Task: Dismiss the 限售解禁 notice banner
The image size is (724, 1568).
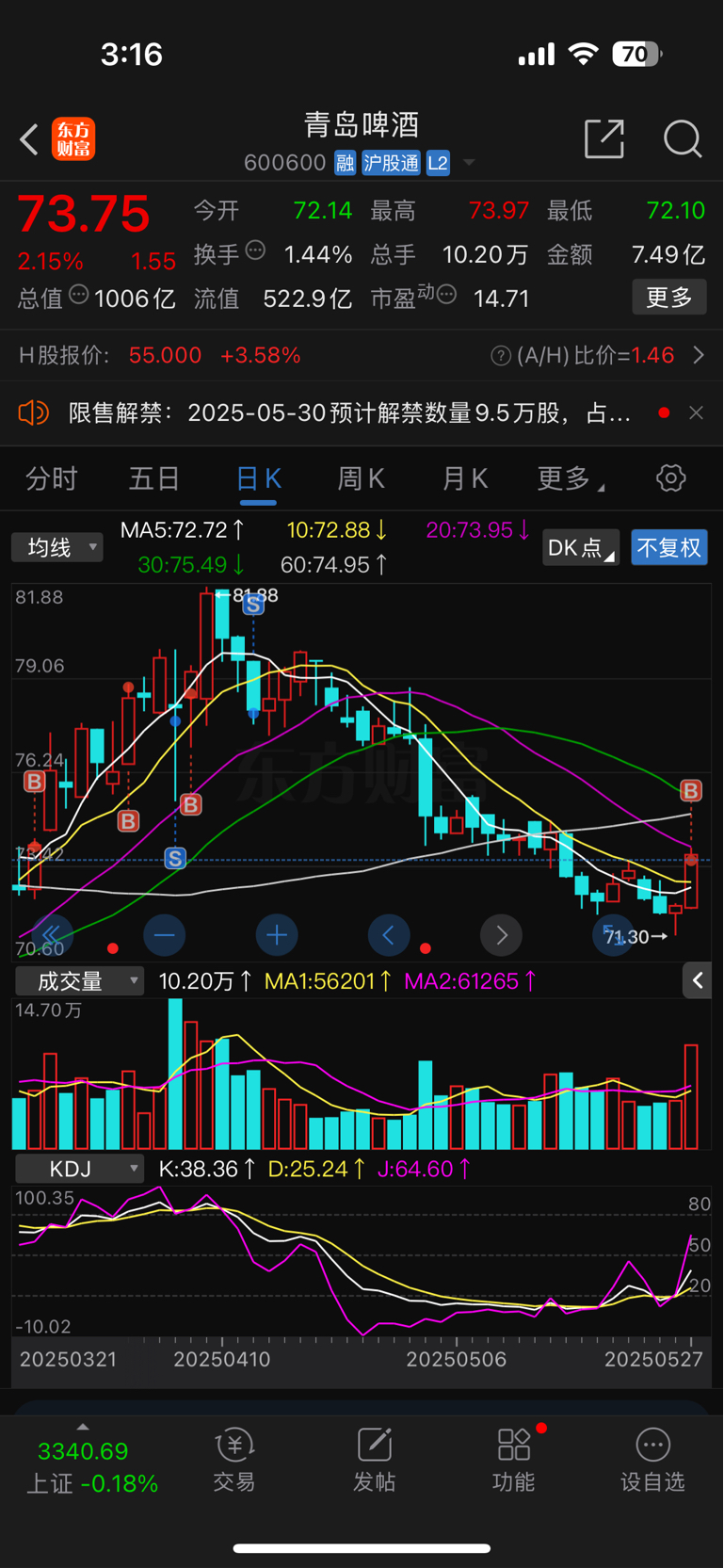Action: [696, 412]
